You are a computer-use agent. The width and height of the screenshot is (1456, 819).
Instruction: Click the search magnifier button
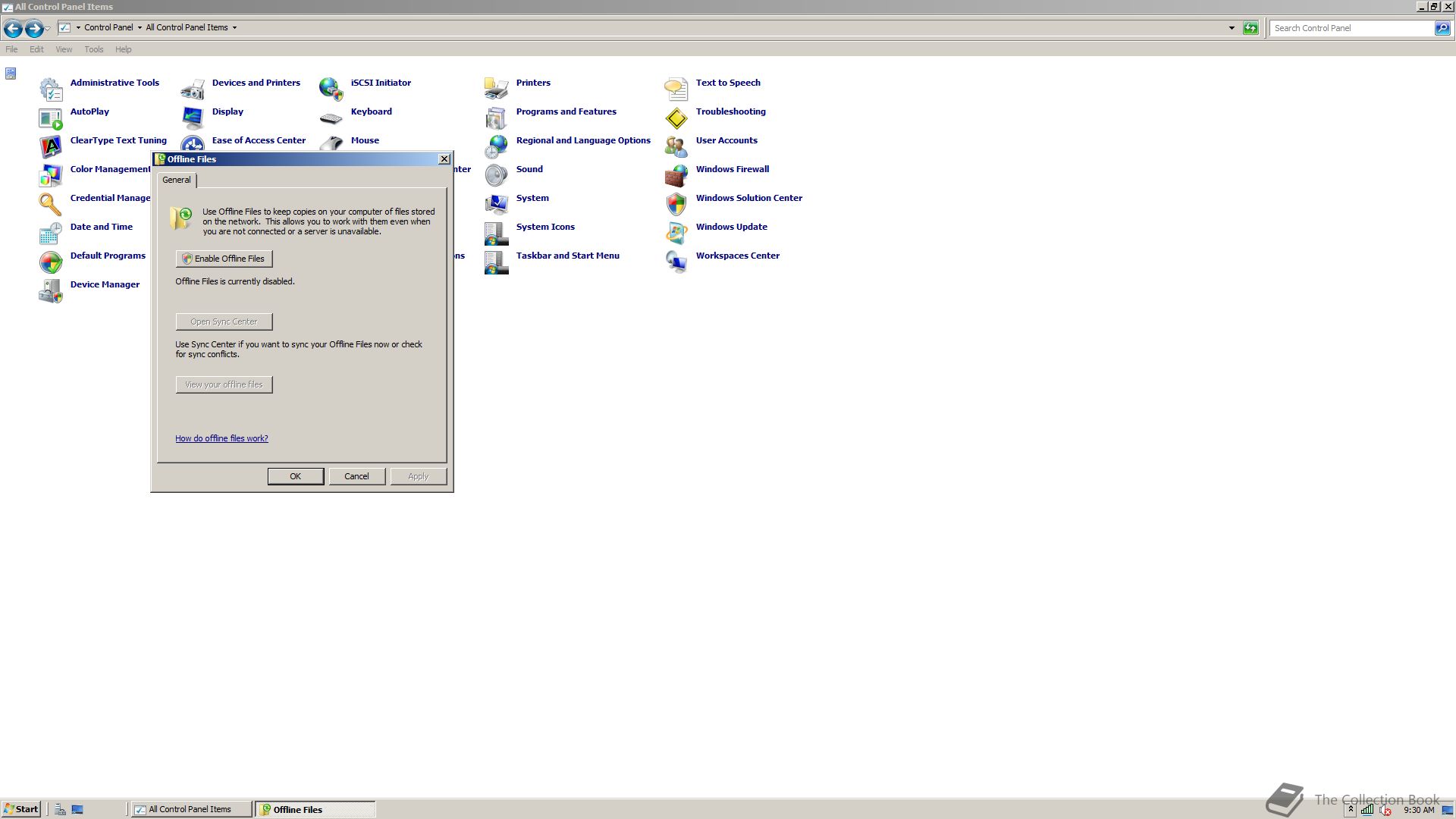coord(1442,28)
